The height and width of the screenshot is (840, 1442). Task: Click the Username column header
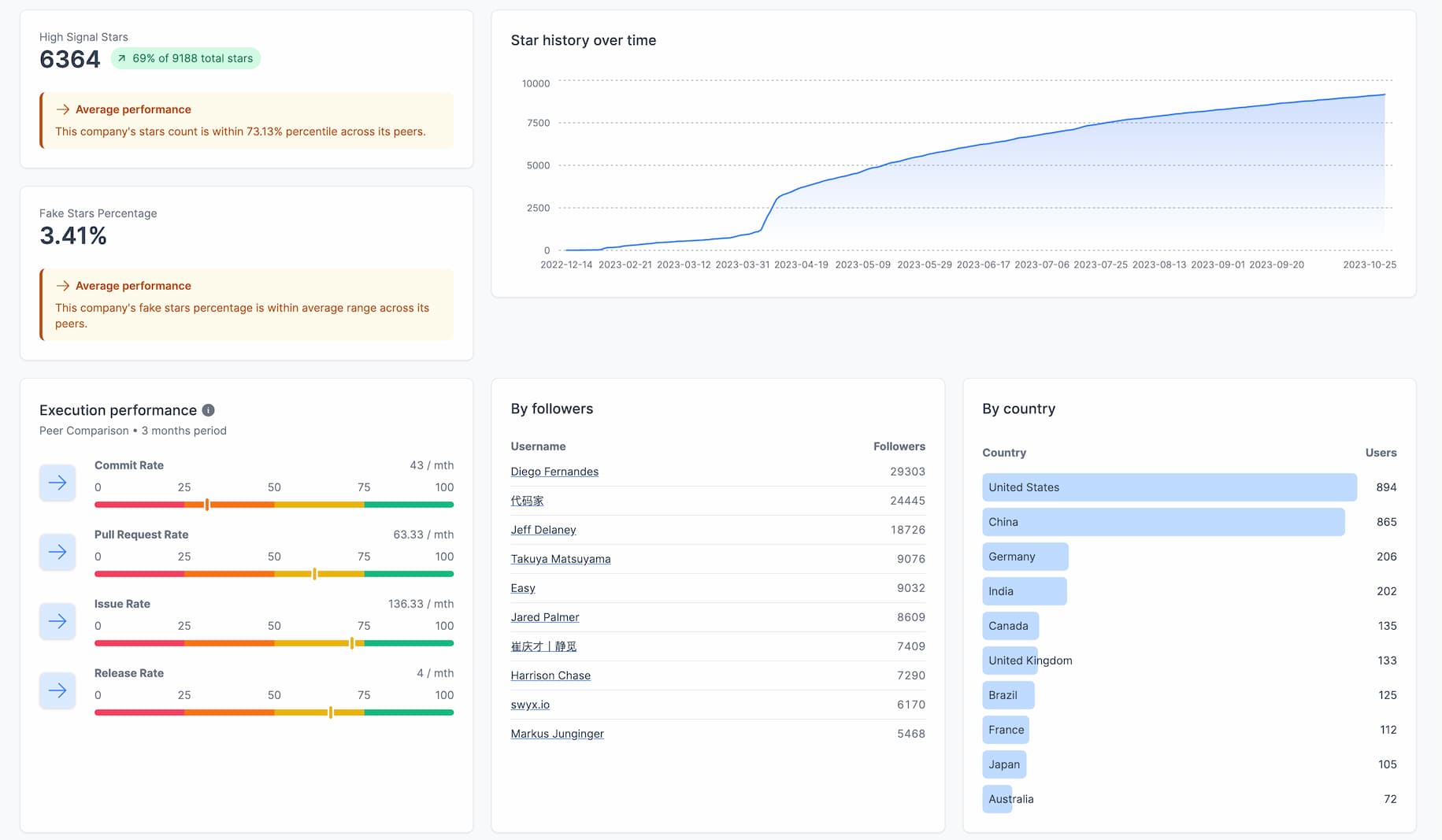[x=538, y=446]
